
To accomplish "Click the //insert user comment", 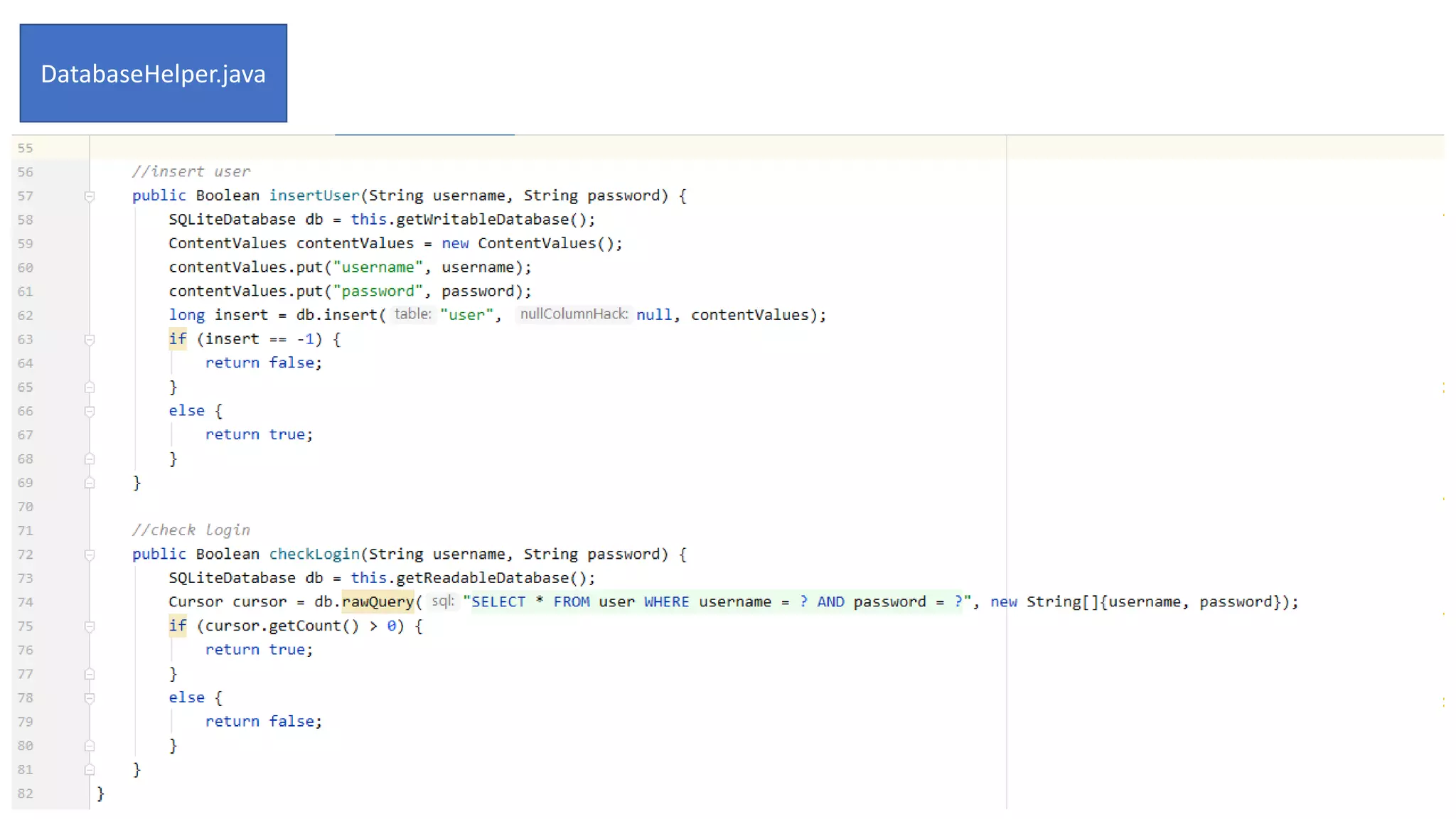I will (x=191, y=171).
